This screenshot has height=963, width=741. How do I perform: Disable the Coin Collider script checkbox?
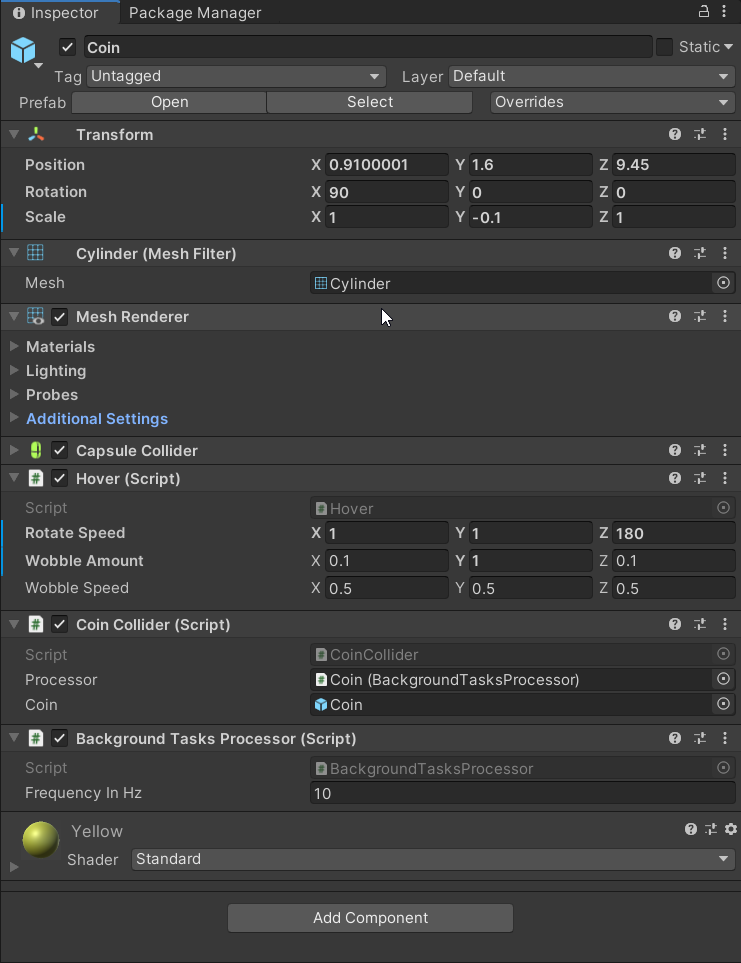click(60, 625)
